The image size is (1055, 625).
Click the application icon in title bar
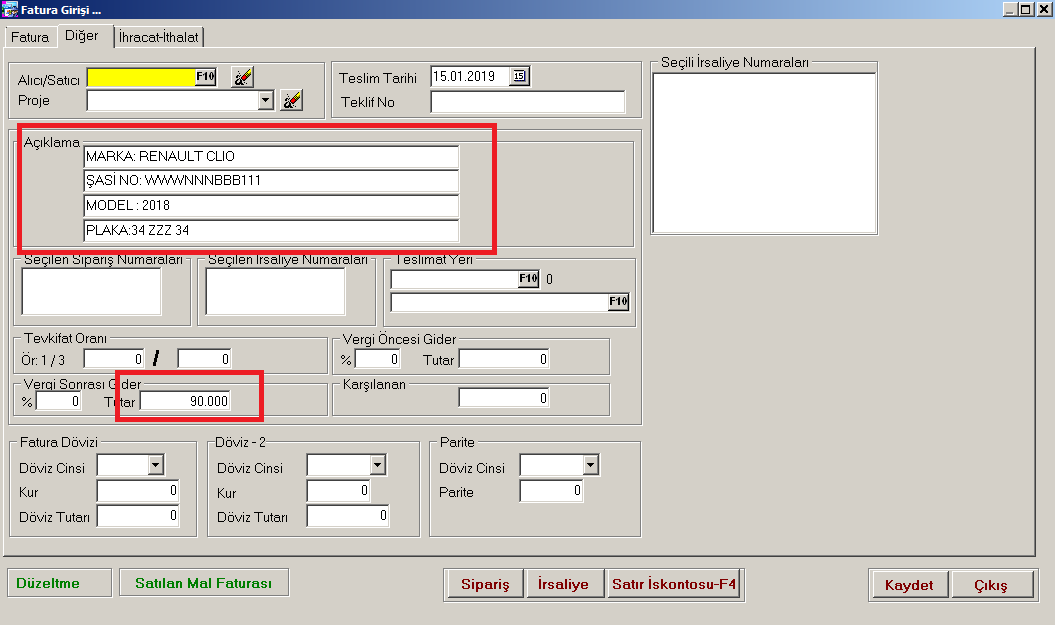10,9
